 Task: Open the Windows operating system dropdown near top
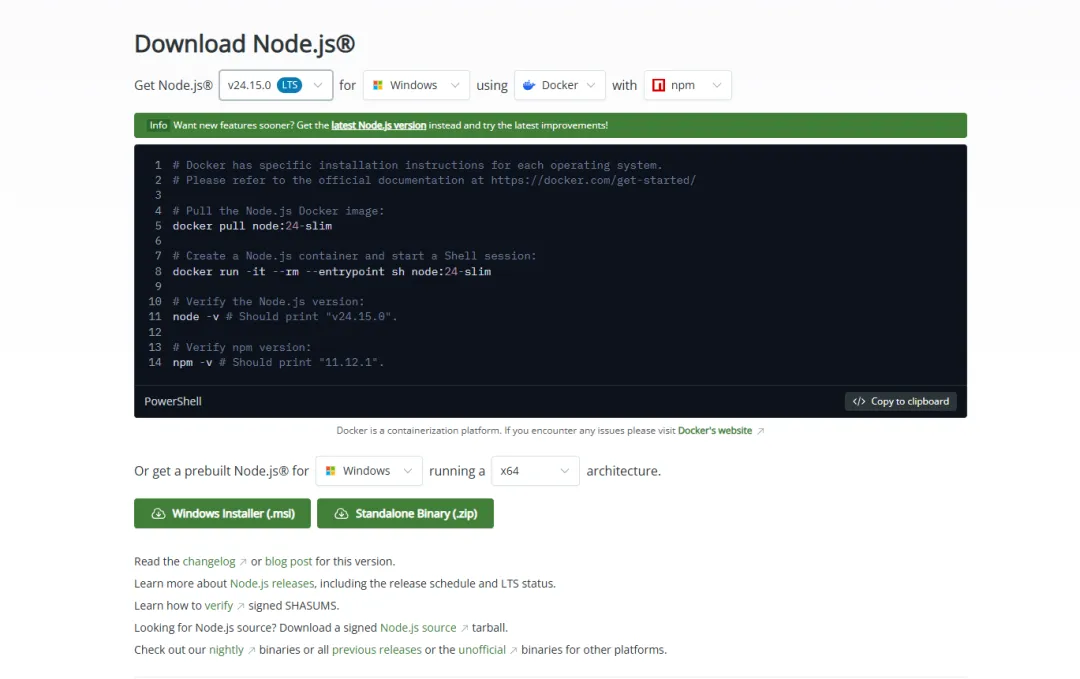pyautogui.click(x=416, y=85)
